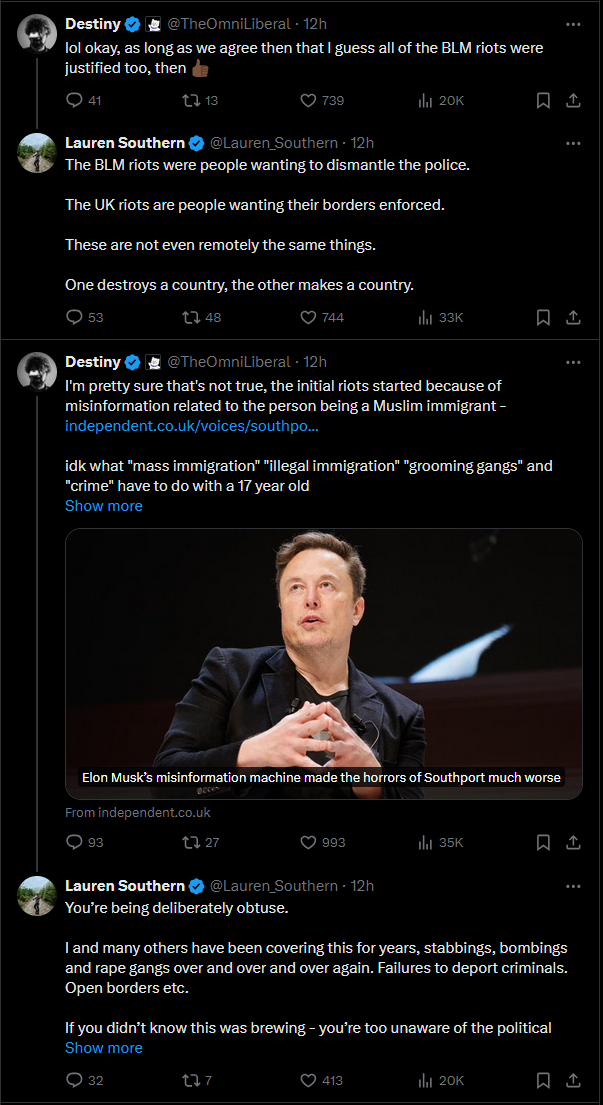Viewport: 603px width, 1105px height.
Task: Reply to Destiny's BLM riots justified tweet
Action: point(74,101)
